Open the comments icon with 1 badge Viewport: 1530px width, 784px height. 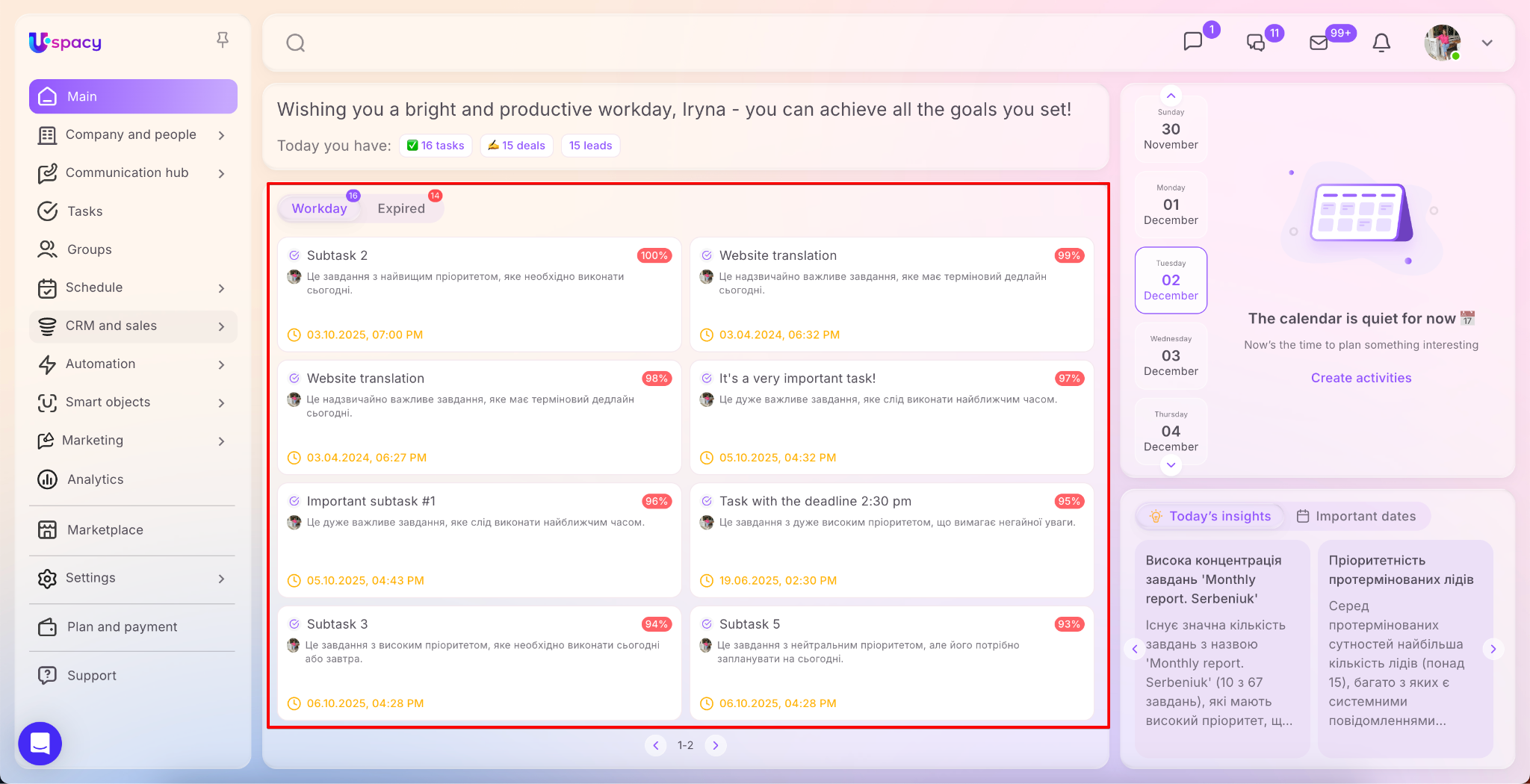coord(1193,42)
